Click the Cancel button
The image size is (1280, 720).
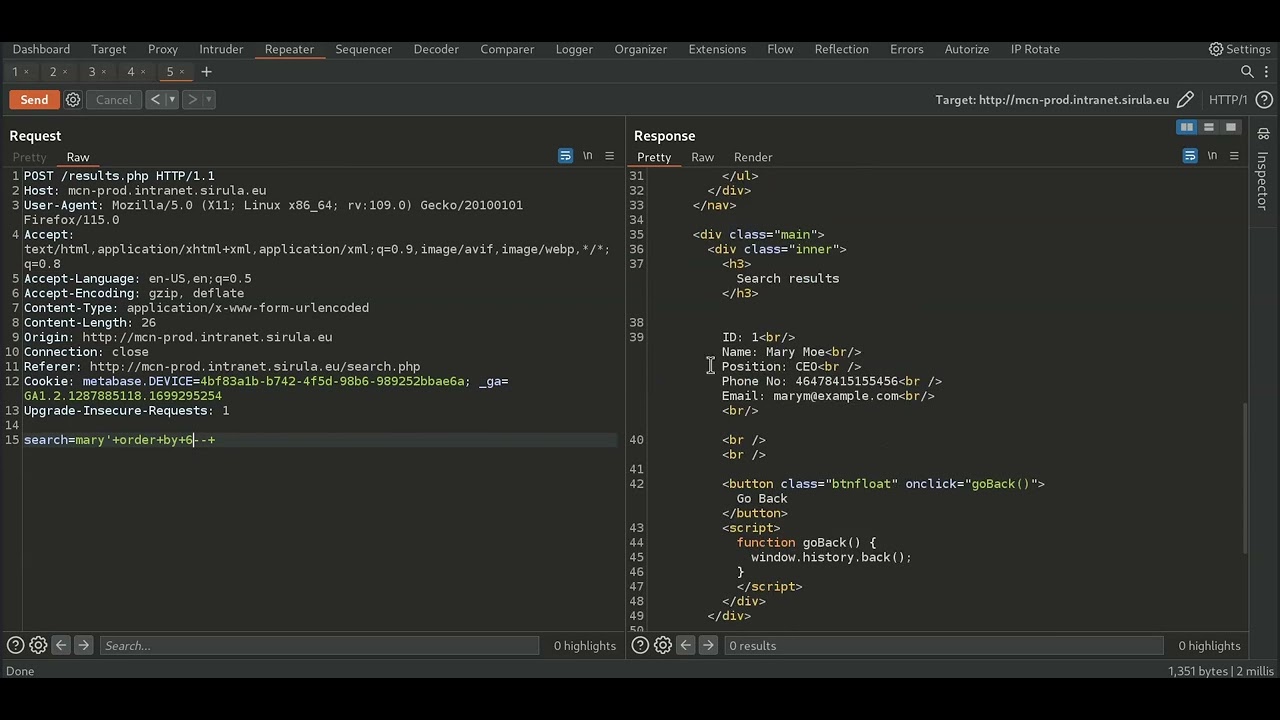click(x=114, y=100)
